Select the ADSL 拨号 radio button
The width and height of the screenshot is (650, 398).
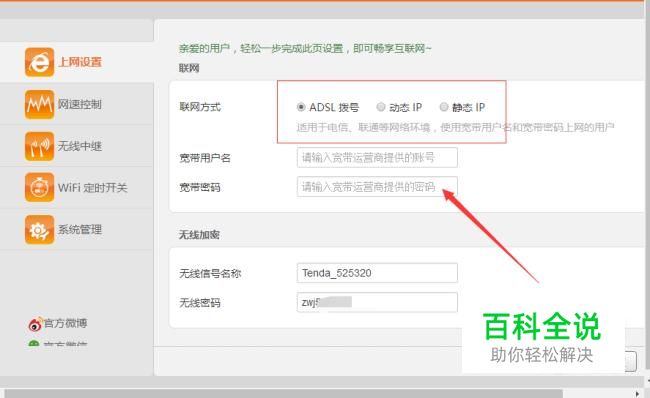coord(301,107)
